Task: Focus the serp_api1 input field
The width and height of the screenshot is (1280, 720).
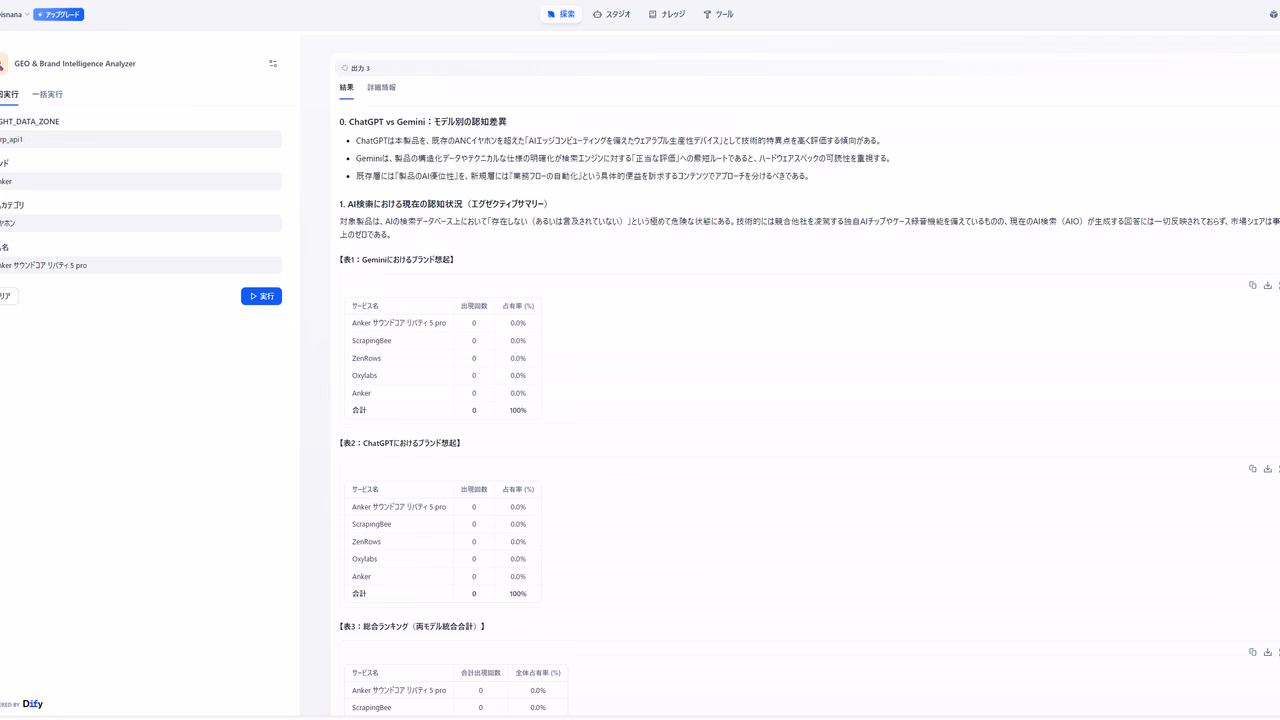Action: [x=140, y=140]
